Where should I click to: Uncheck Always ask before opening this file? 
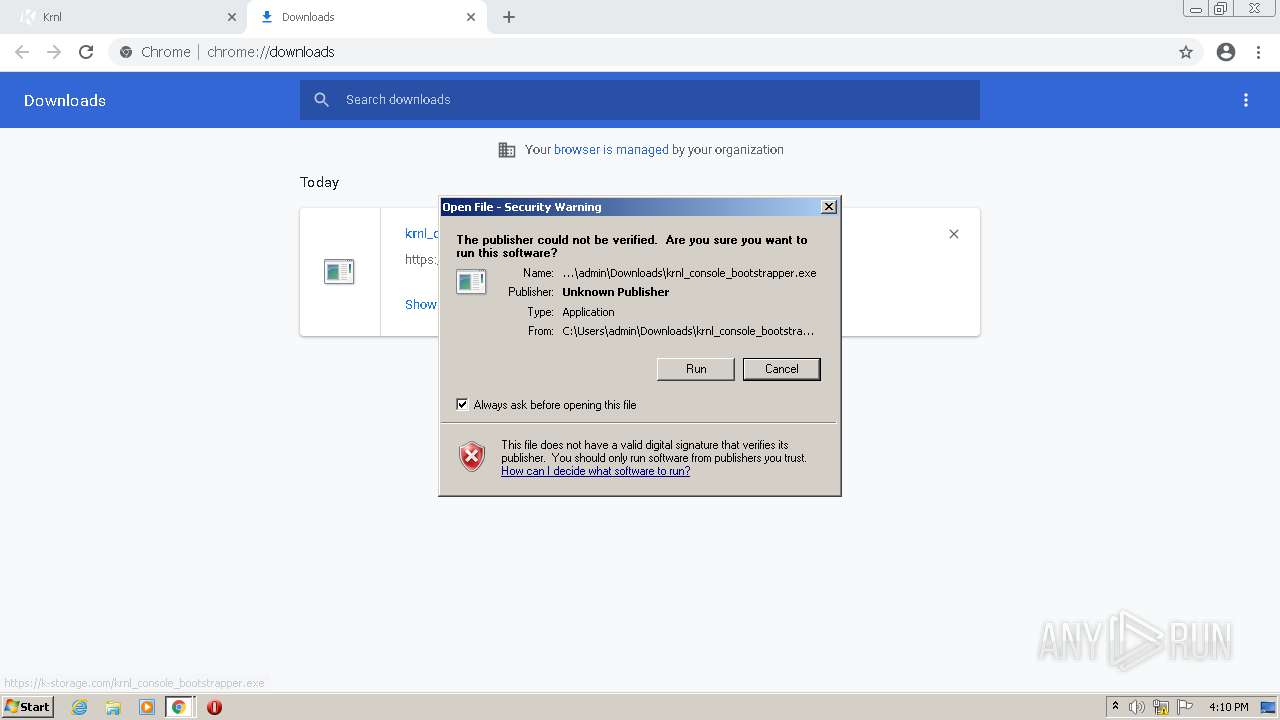click(462, 404)
